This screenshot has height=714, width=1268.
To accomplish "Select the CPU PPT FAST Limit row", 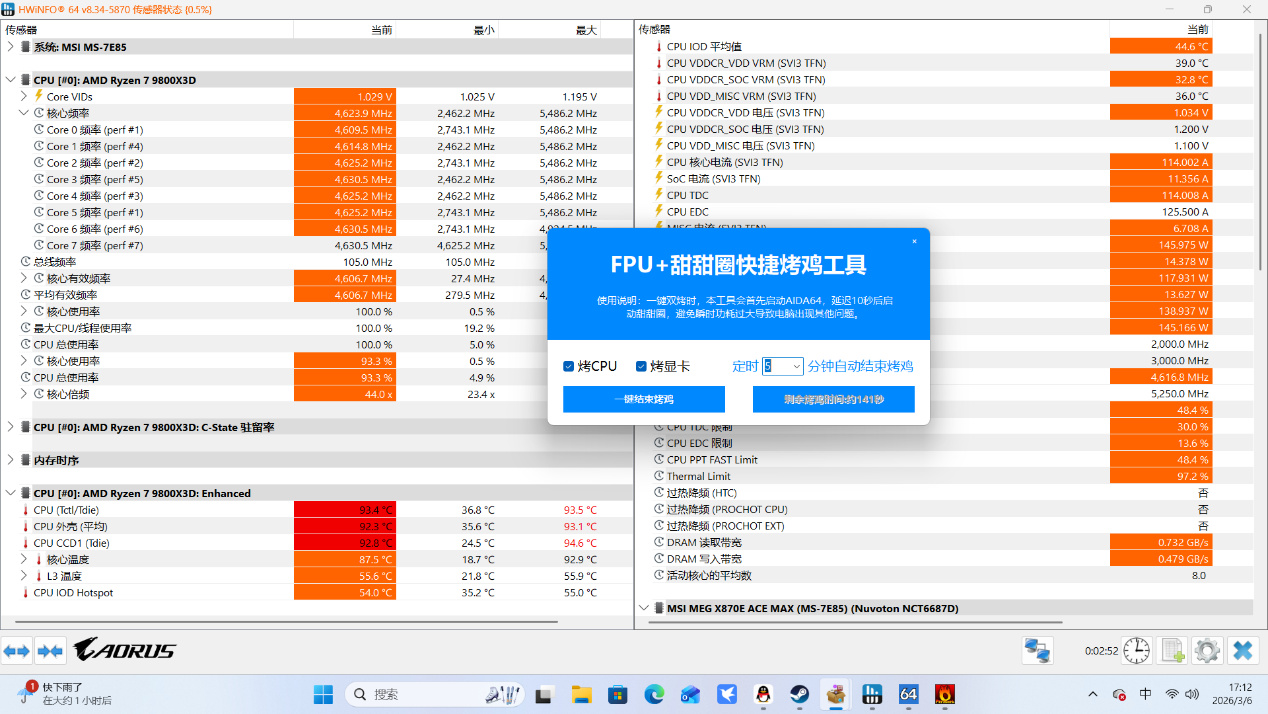I will pyautogui.click(x=945, y=459).
